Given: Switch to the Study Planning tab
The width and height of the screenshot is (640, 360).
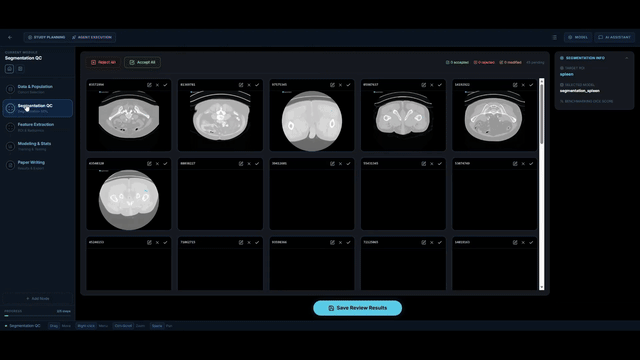Looking at the screenshot, I should coord(47,37).
